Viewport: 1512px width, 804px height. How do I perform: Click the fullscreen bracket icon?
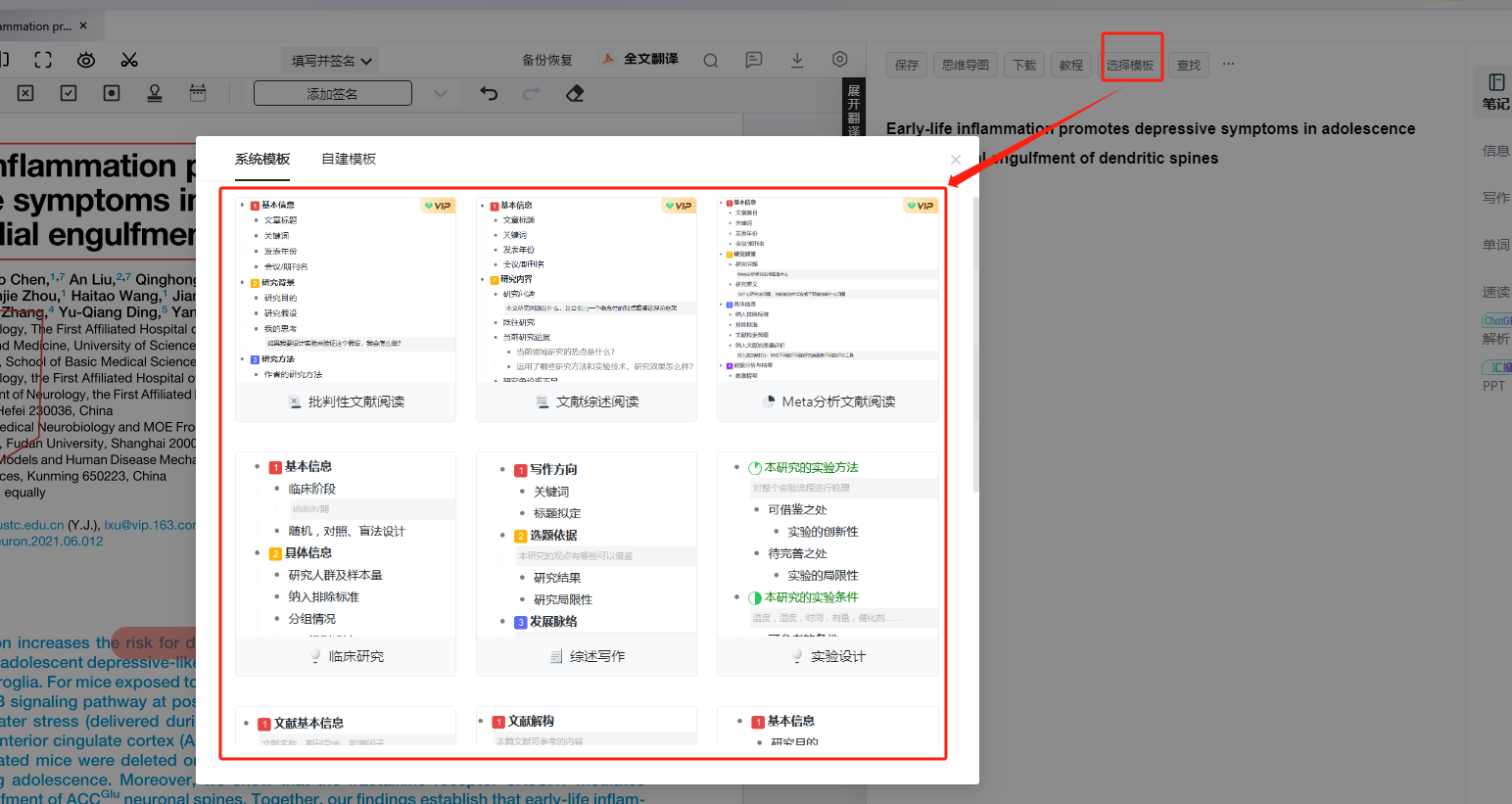tap(43, 60)
